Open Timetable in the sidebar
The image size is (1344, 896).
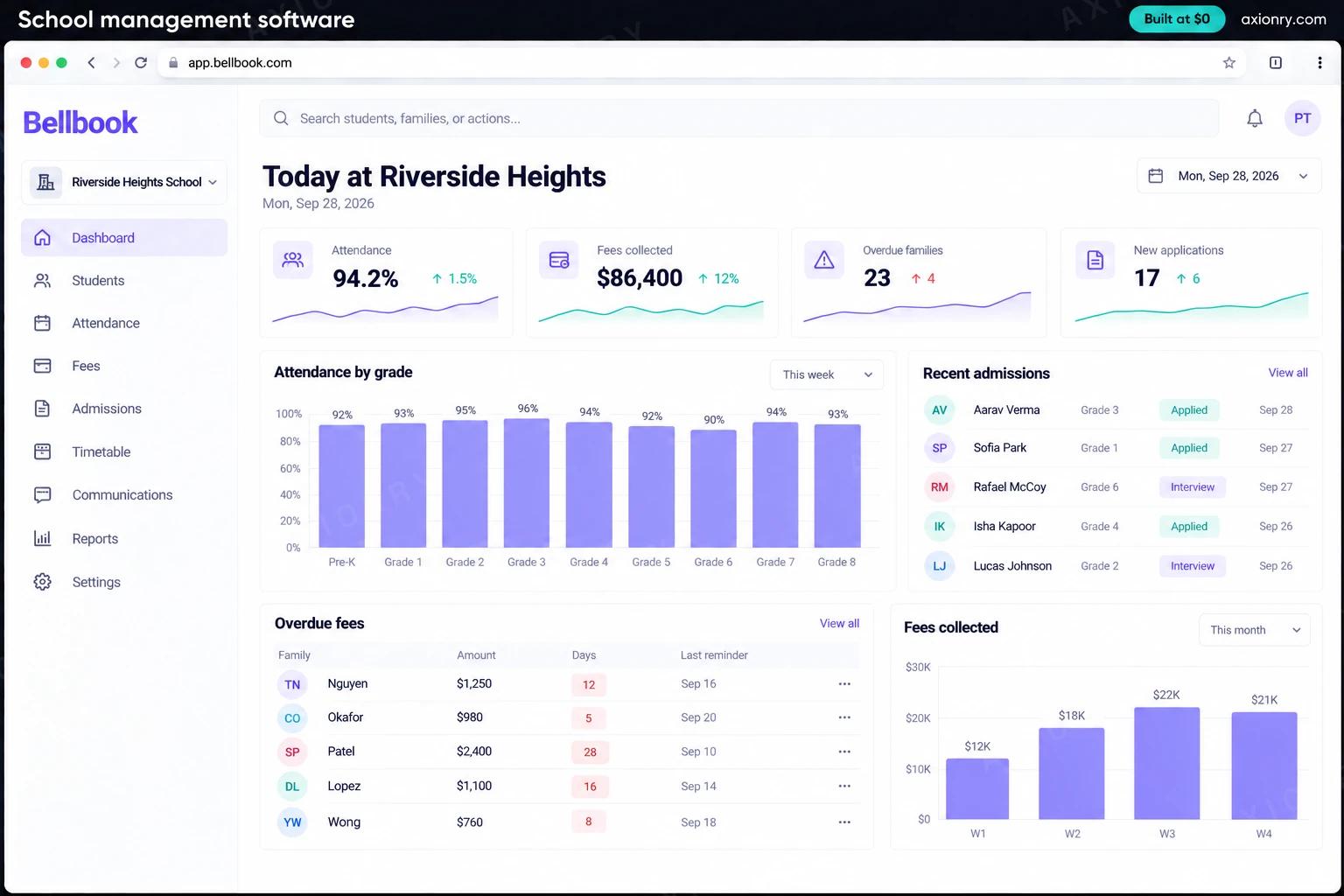coord(124,451)
